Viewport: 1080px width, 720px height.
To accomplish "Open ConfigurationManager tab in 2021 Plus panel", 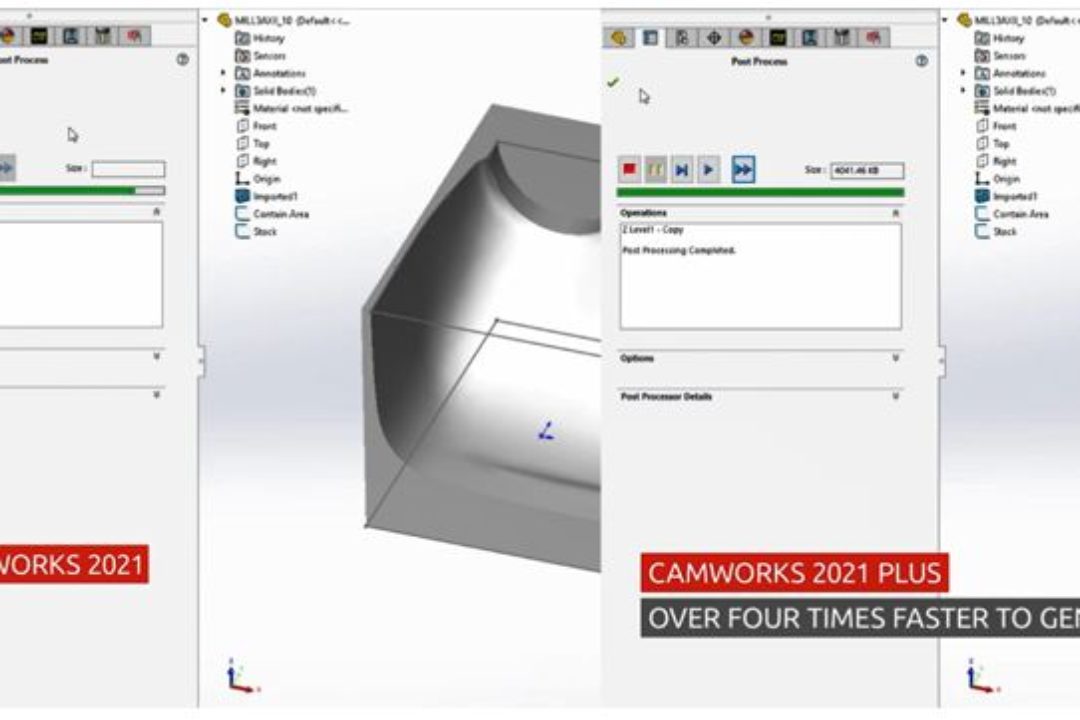I will click(x=682, y=37).
